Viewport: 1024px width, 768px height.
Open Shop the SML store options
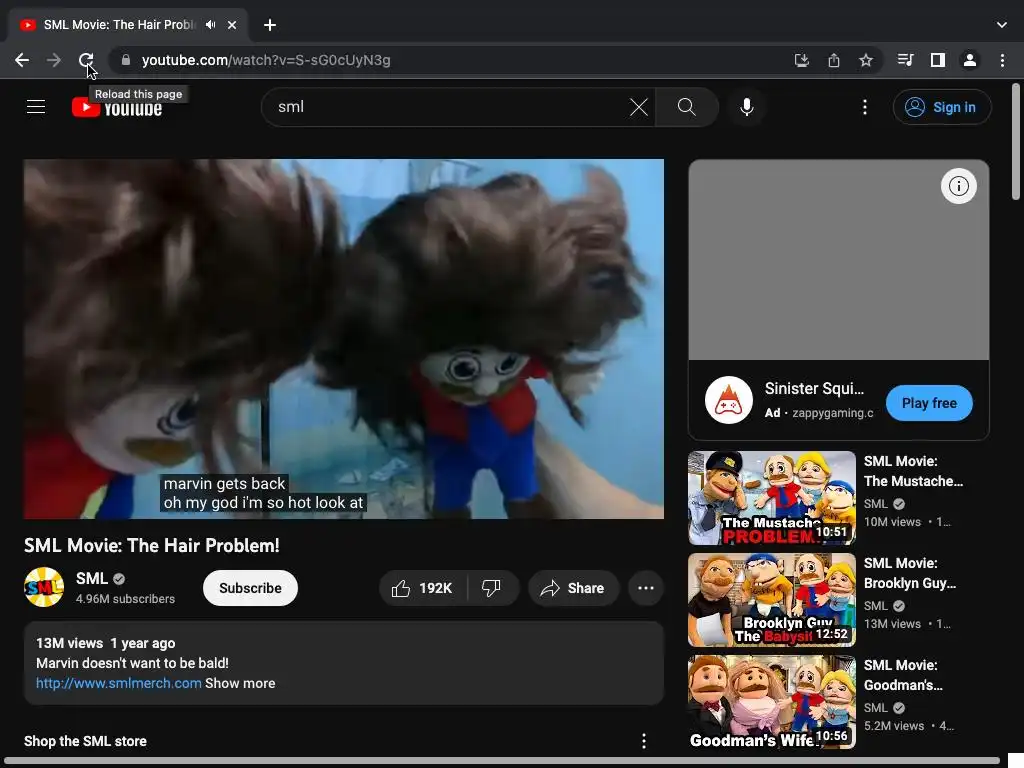point(643,741)
